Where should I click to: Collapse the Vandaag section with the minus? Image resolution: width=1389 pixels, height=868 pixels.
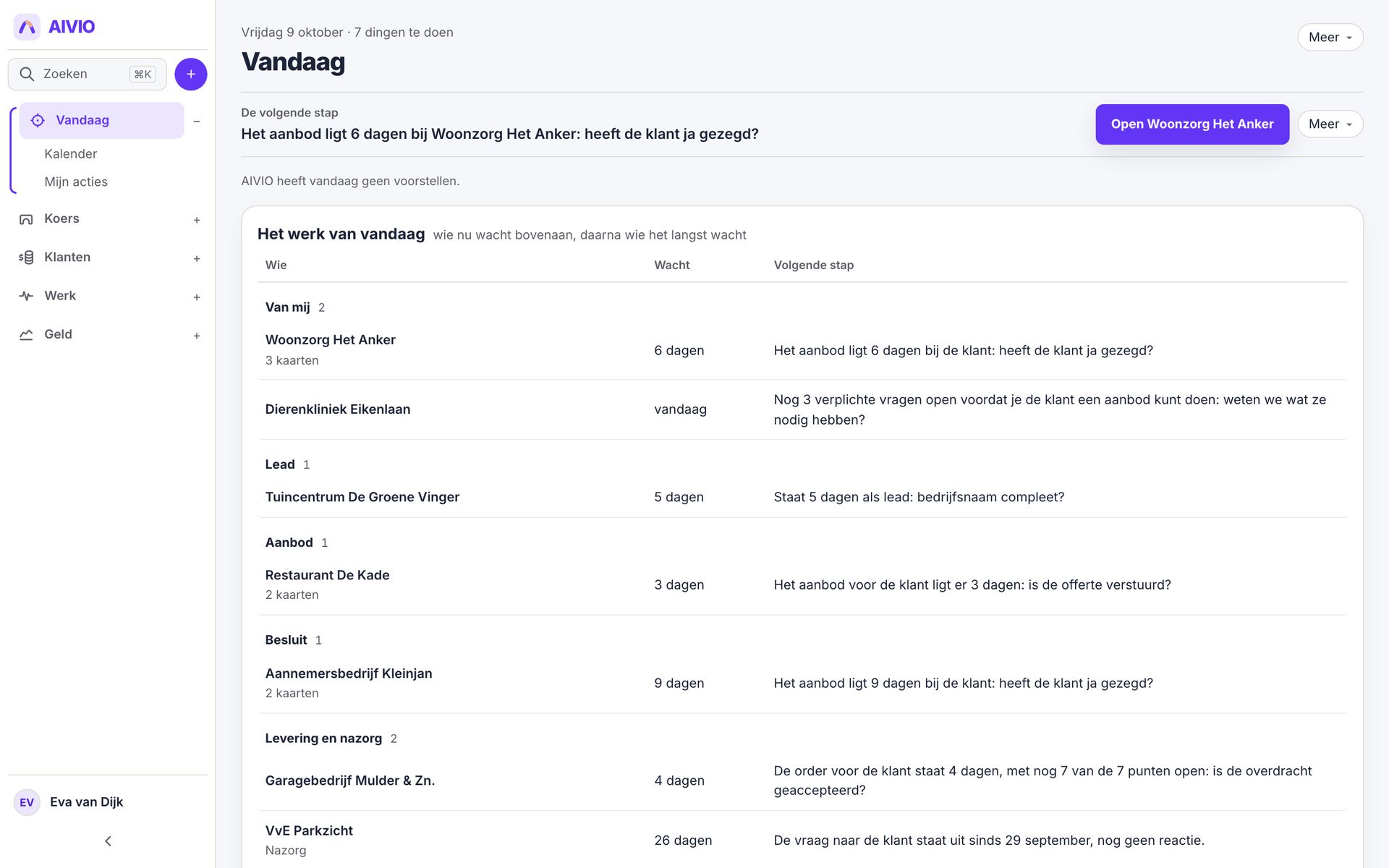197,122
